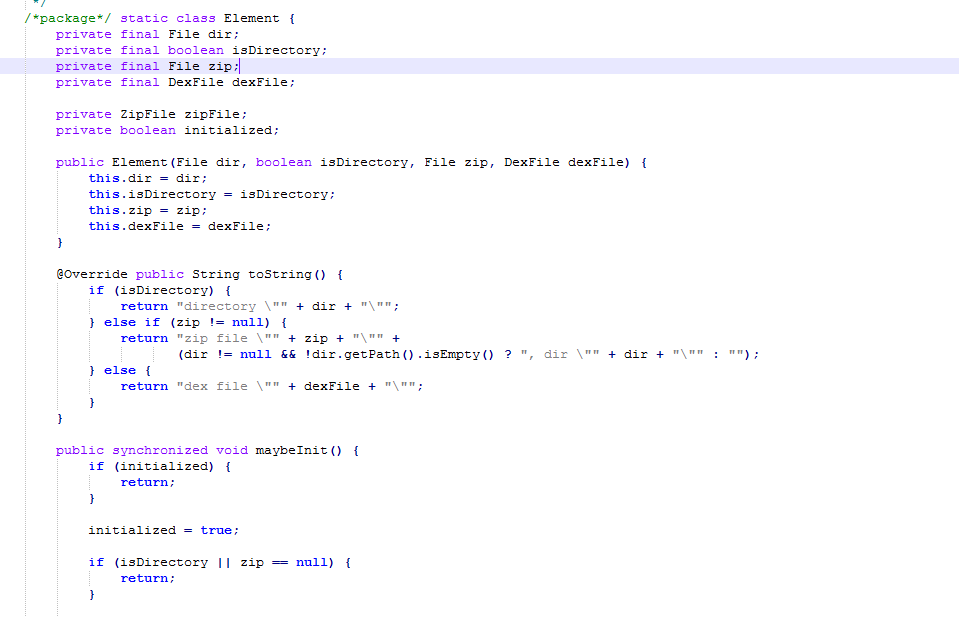Screen dimensions: 959x617
Task: Click 'if (isDirectory) {' in toString
Action: (x=160, y=290)
